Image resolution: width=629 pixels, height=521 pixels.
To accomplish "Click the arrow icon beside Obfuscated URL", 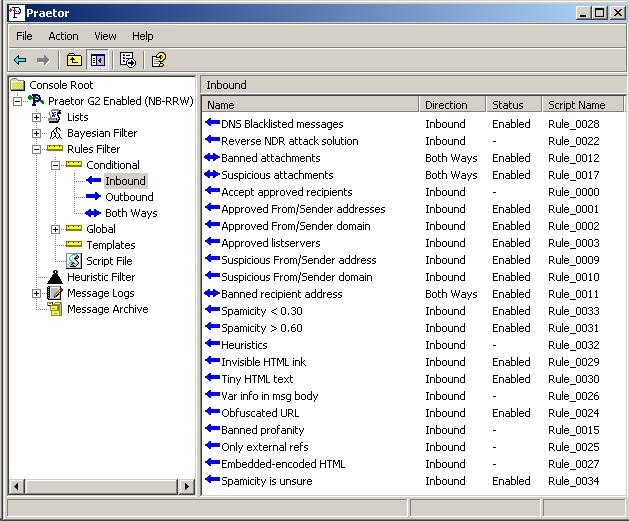I will pyautogui.click(x=212, y=411).
